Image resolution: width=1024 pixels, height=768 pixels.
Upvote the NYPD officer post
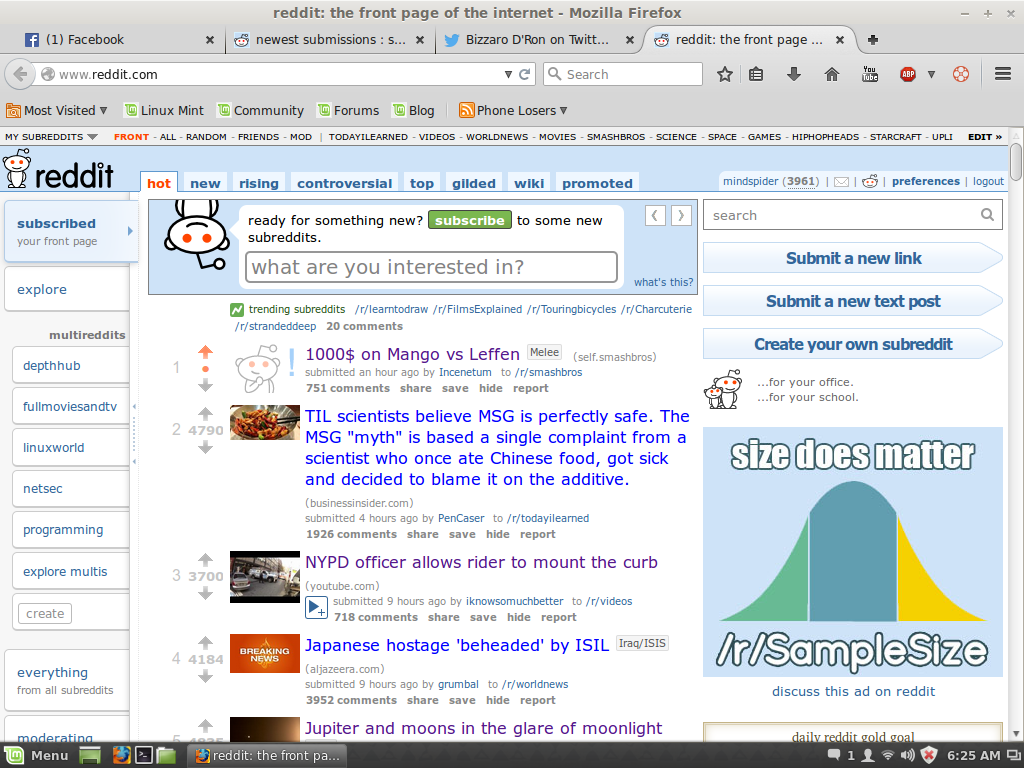tap(206, 560)
